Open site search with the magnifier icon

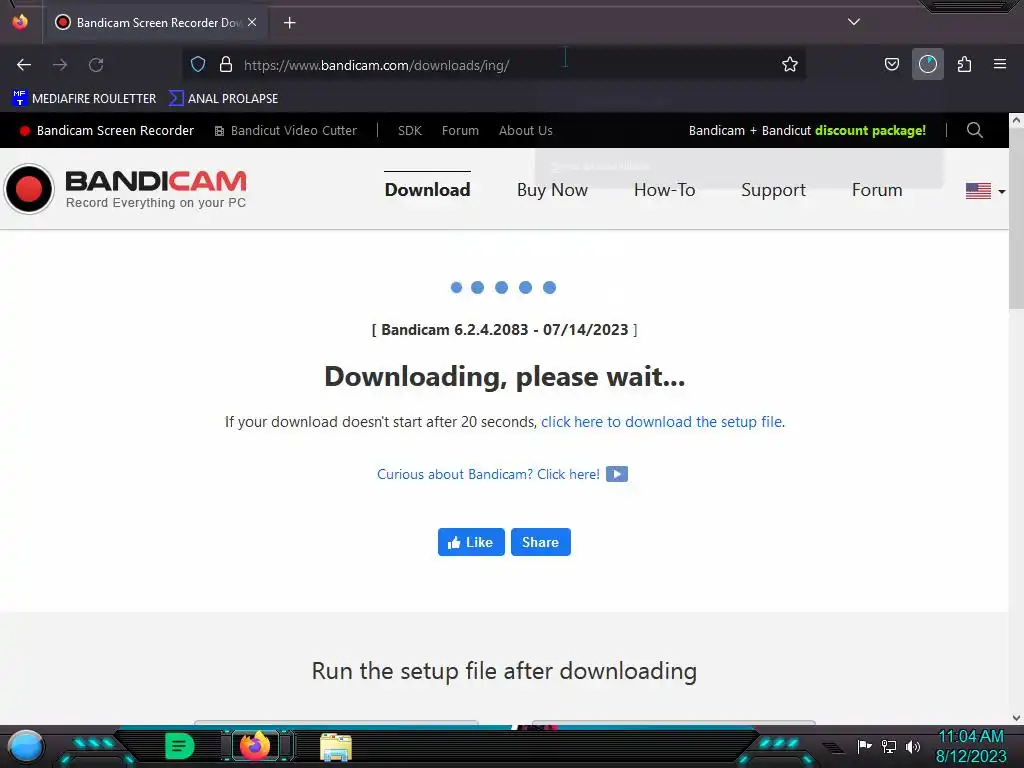(974, 130)
